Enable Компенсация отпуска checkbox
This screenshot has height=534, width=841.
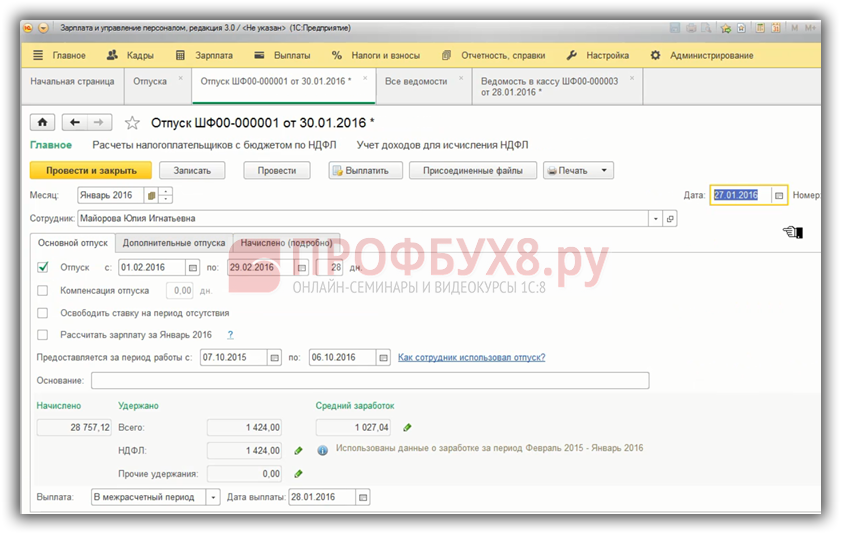pyautogui.click(x=43, y=291)
